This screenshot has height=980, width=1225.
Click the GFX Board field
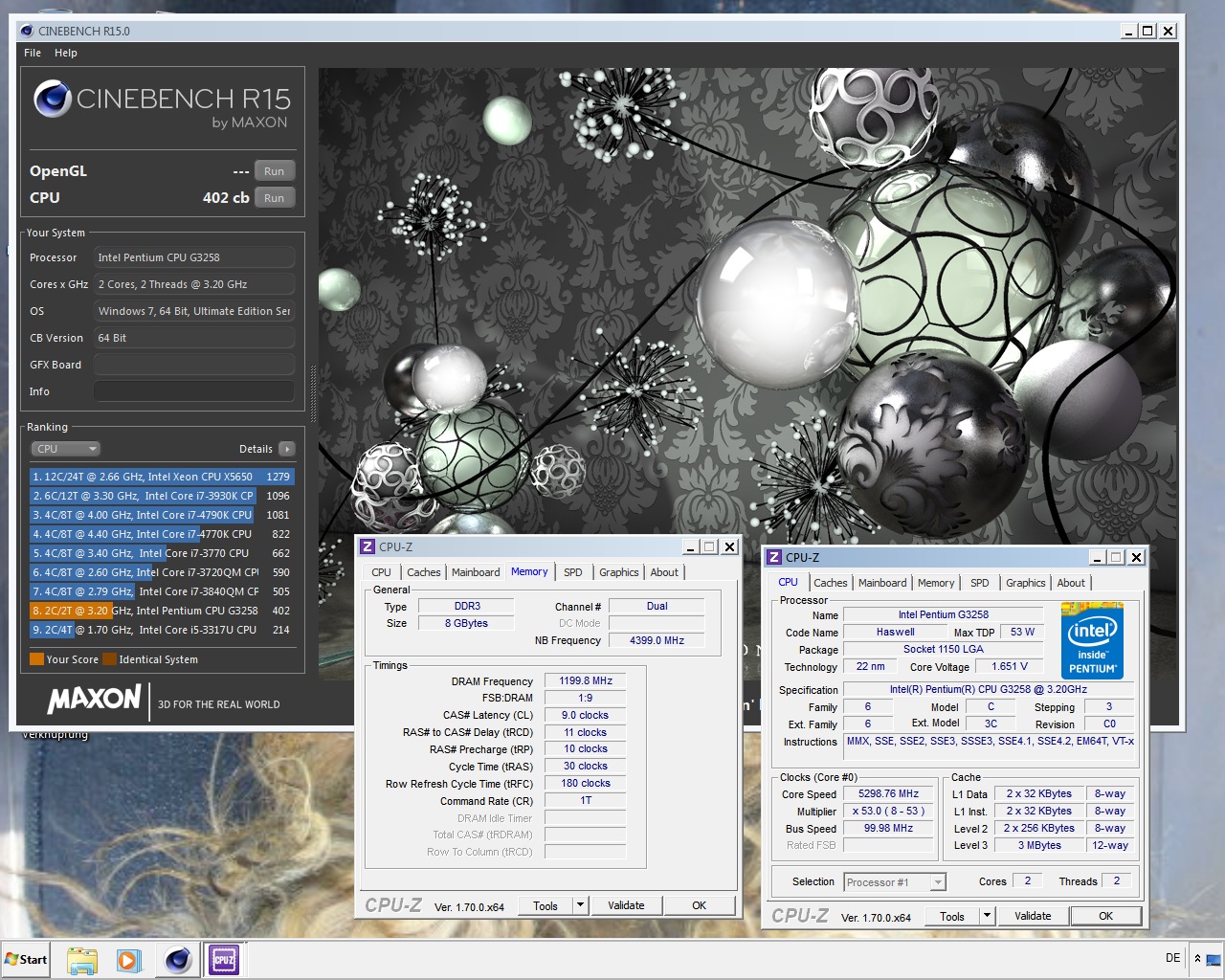coord(194,365)
